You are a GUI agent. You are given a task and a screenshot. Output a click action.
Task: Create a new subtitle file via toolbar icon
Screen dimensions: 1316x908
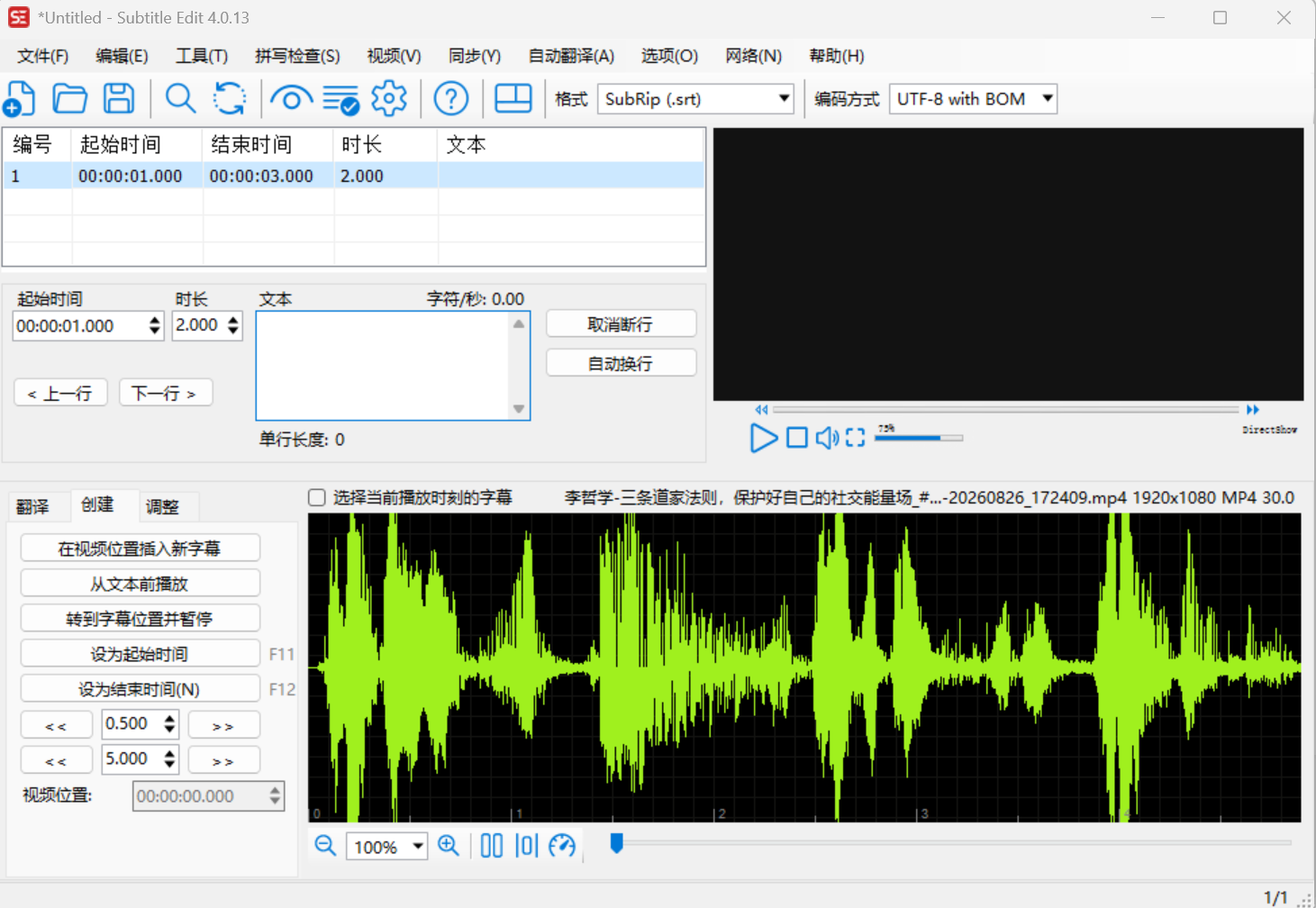click(20, 98)
